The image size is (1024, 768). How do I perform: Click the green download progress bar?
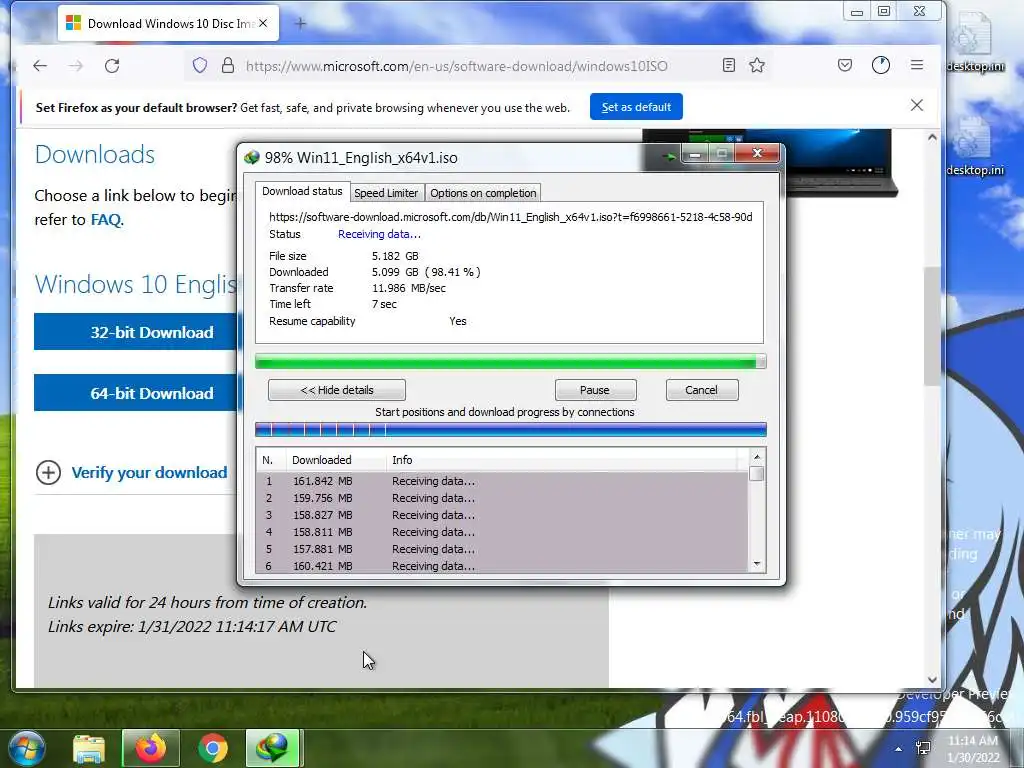[510, 362]
